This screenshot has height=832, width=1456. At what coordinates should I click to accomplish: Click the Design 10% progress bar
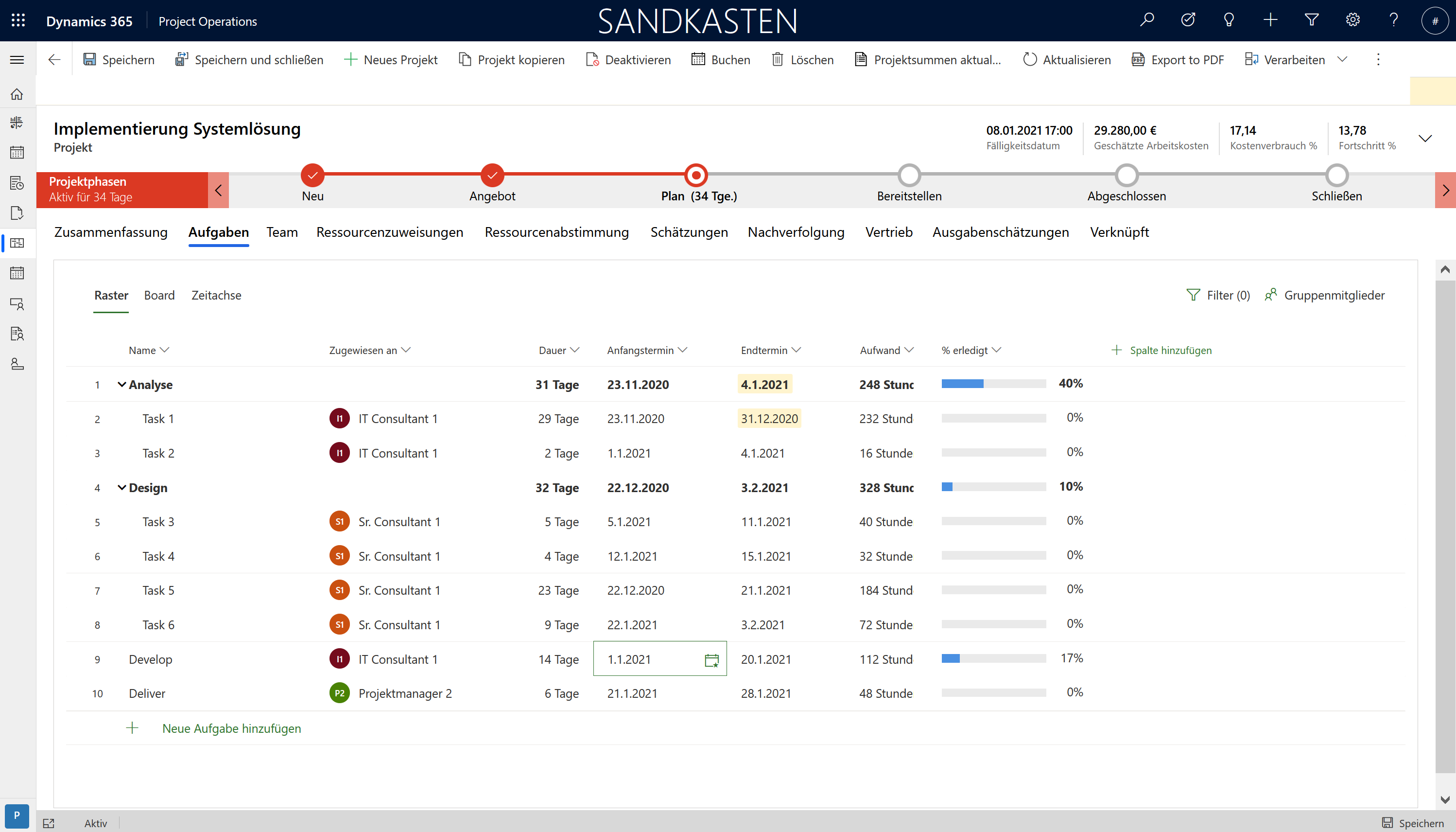pos(993,487)
